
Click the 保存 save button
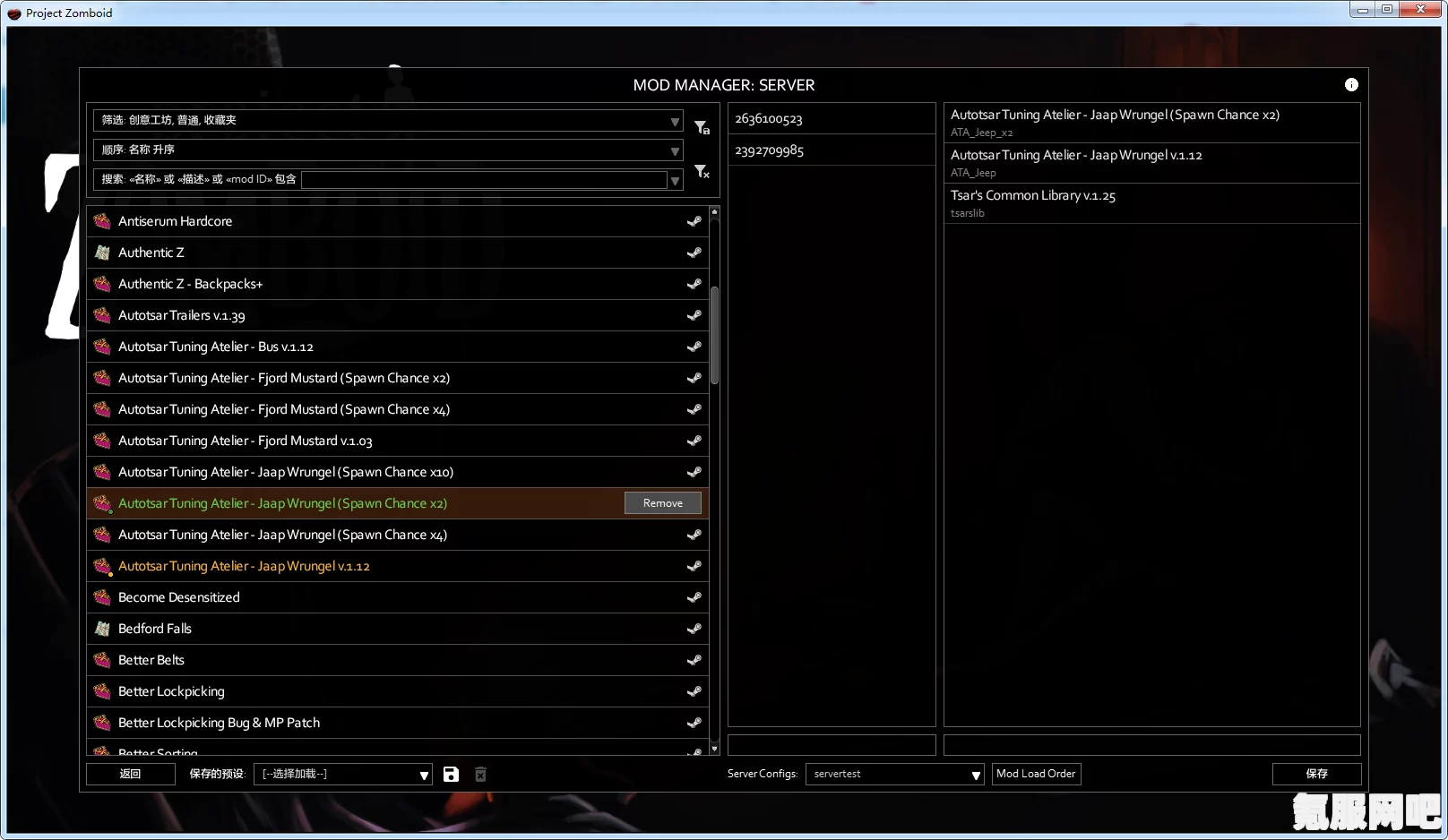click(1317, 774)
